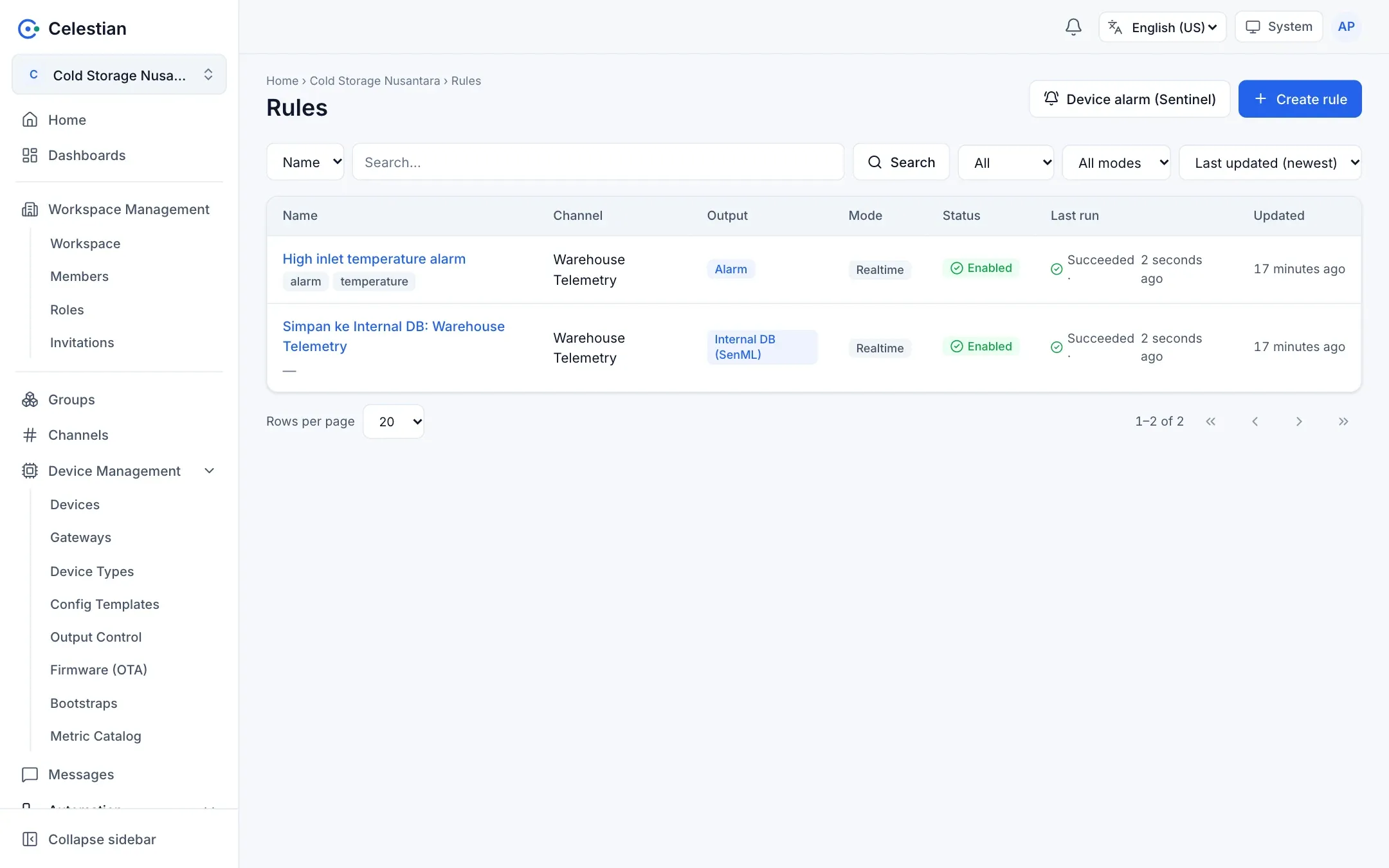Viewport: 1389px width, 868px height.
Task: Open Devices in the sidebar
Action: (x=75, y=505)
